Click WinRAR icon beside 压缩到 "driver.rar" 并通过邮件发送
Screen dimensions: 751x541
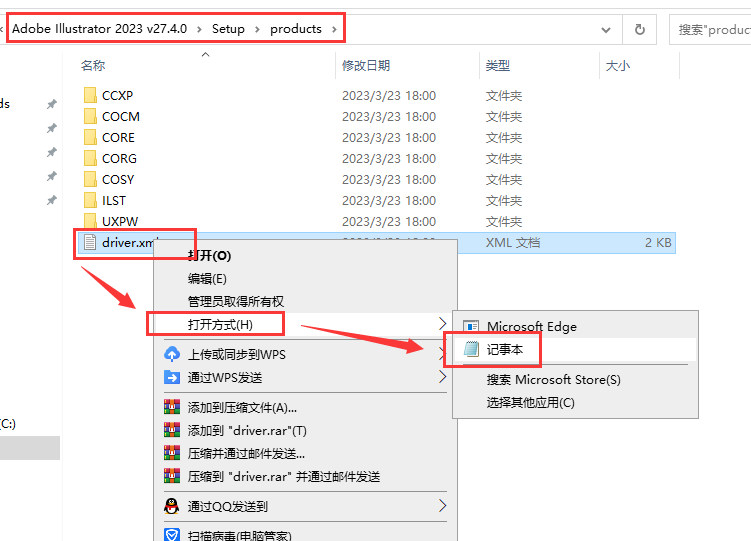[172, 476]
